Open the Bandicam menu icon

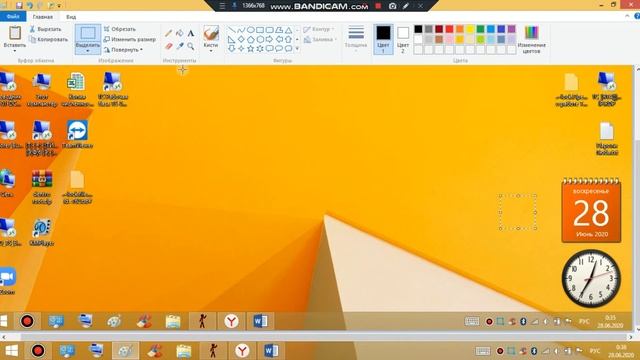tap(222, 6)
